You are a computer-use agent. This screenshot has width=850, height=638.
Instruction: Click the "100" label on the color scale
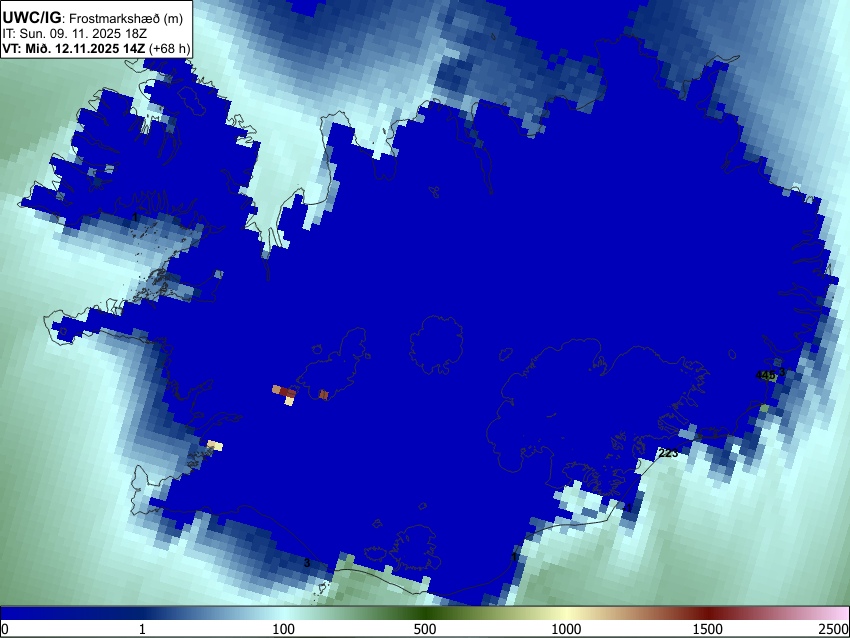click(x=283, y=629)
